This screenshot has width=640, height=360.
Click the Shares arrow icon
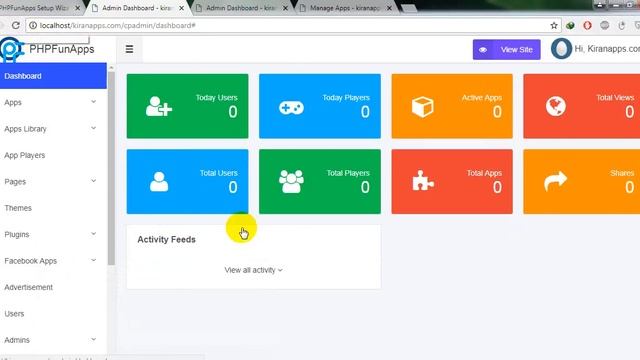pos(556,181)
